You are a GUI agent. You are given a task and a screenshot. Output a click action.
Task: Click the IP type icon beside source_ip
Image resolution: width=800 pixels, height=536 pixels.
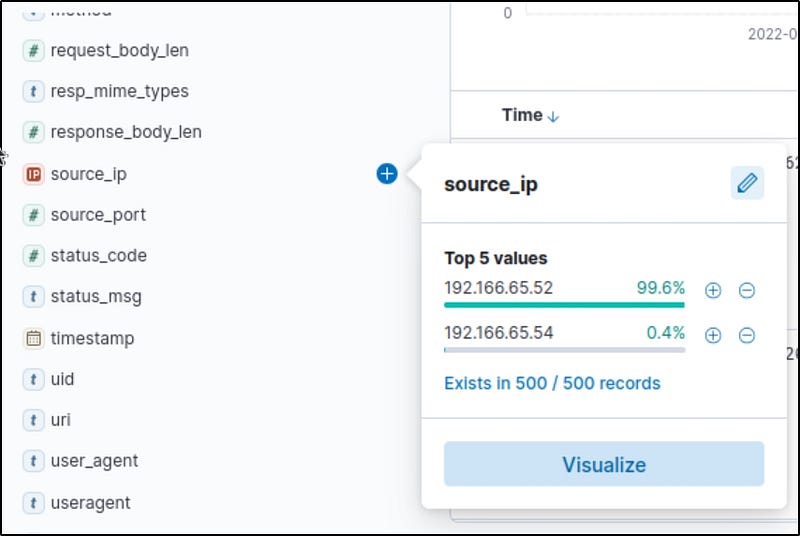click(34, 174)
